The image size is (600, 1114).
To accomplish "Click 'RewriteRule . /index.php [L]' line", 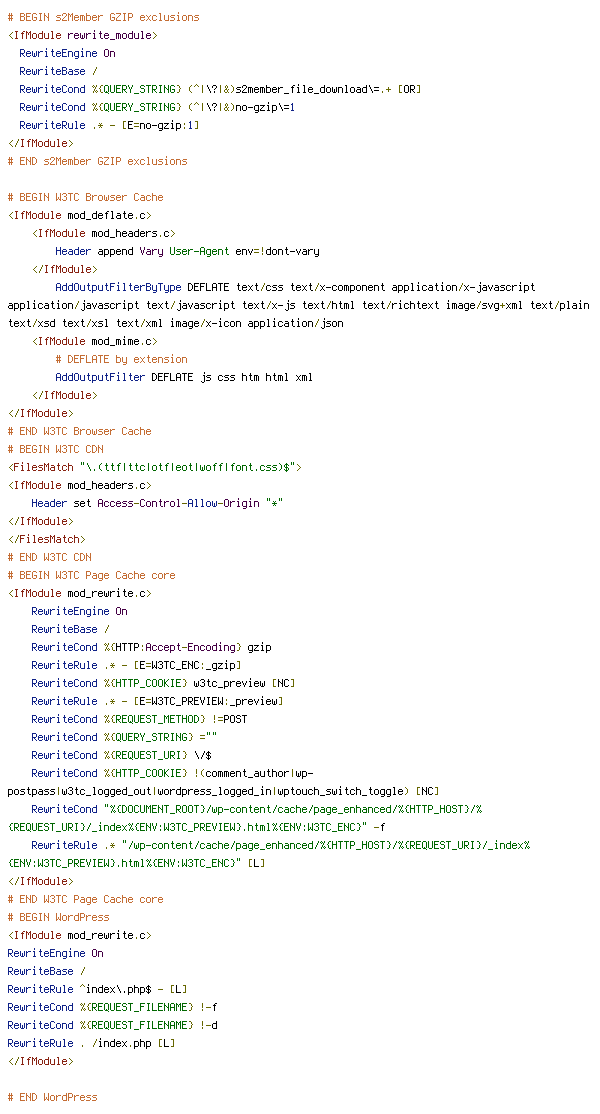I will click(91, 1043).
